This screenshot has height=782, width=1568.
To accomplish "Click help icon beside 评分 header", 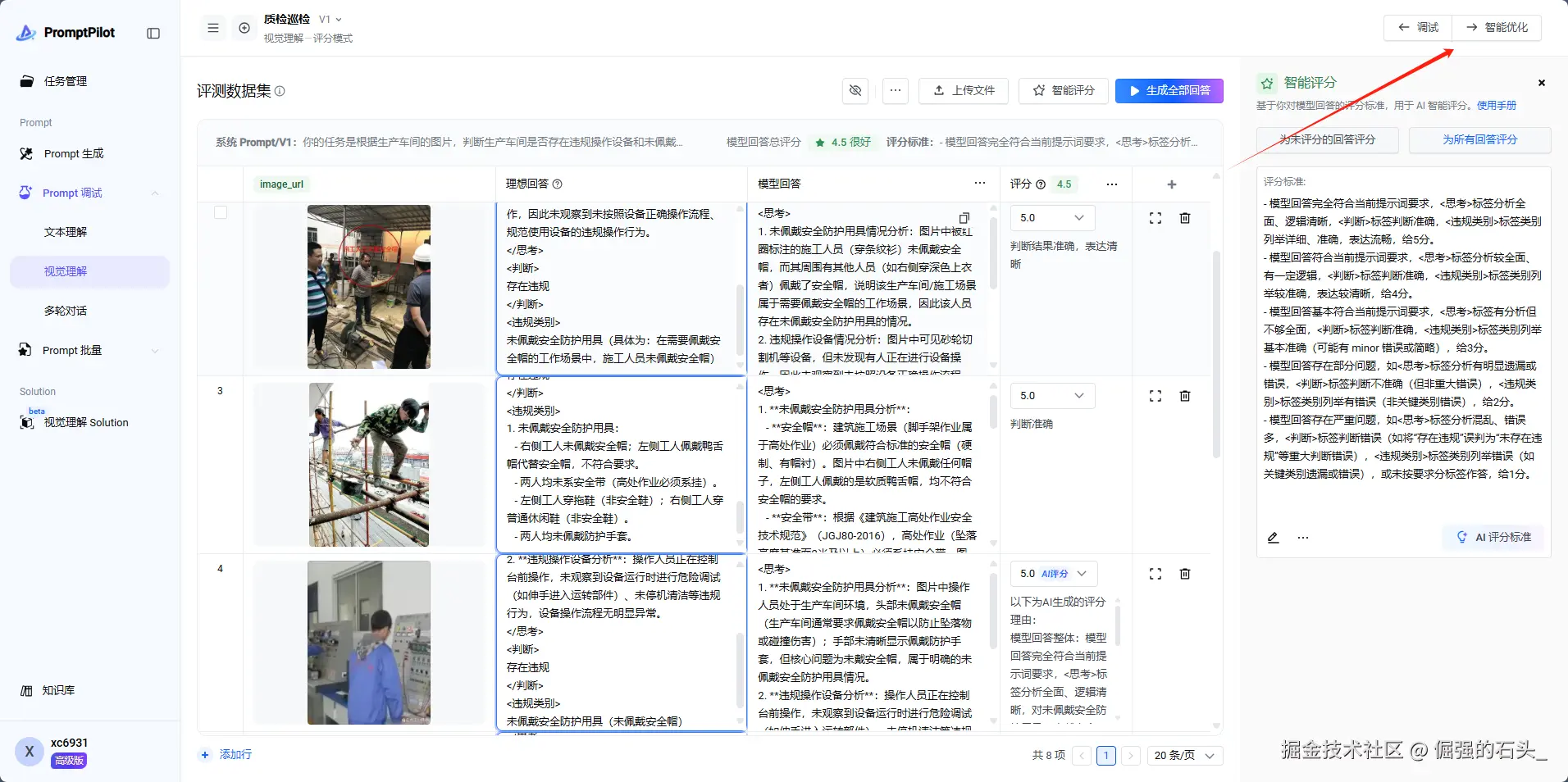I will click(x=1041, y=184).
